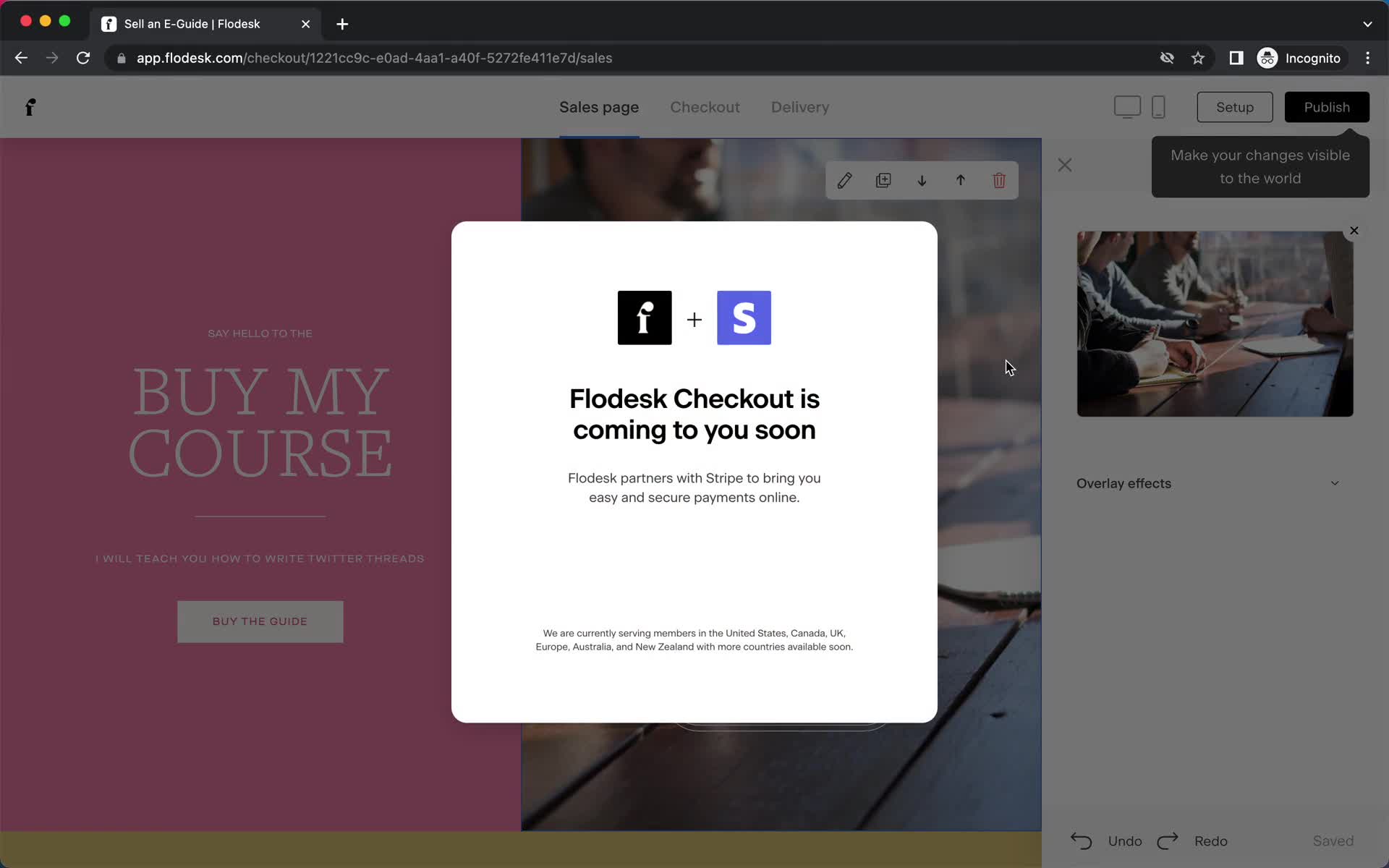
Task: Click the mobile preview icon
Action: [1158, 106]
